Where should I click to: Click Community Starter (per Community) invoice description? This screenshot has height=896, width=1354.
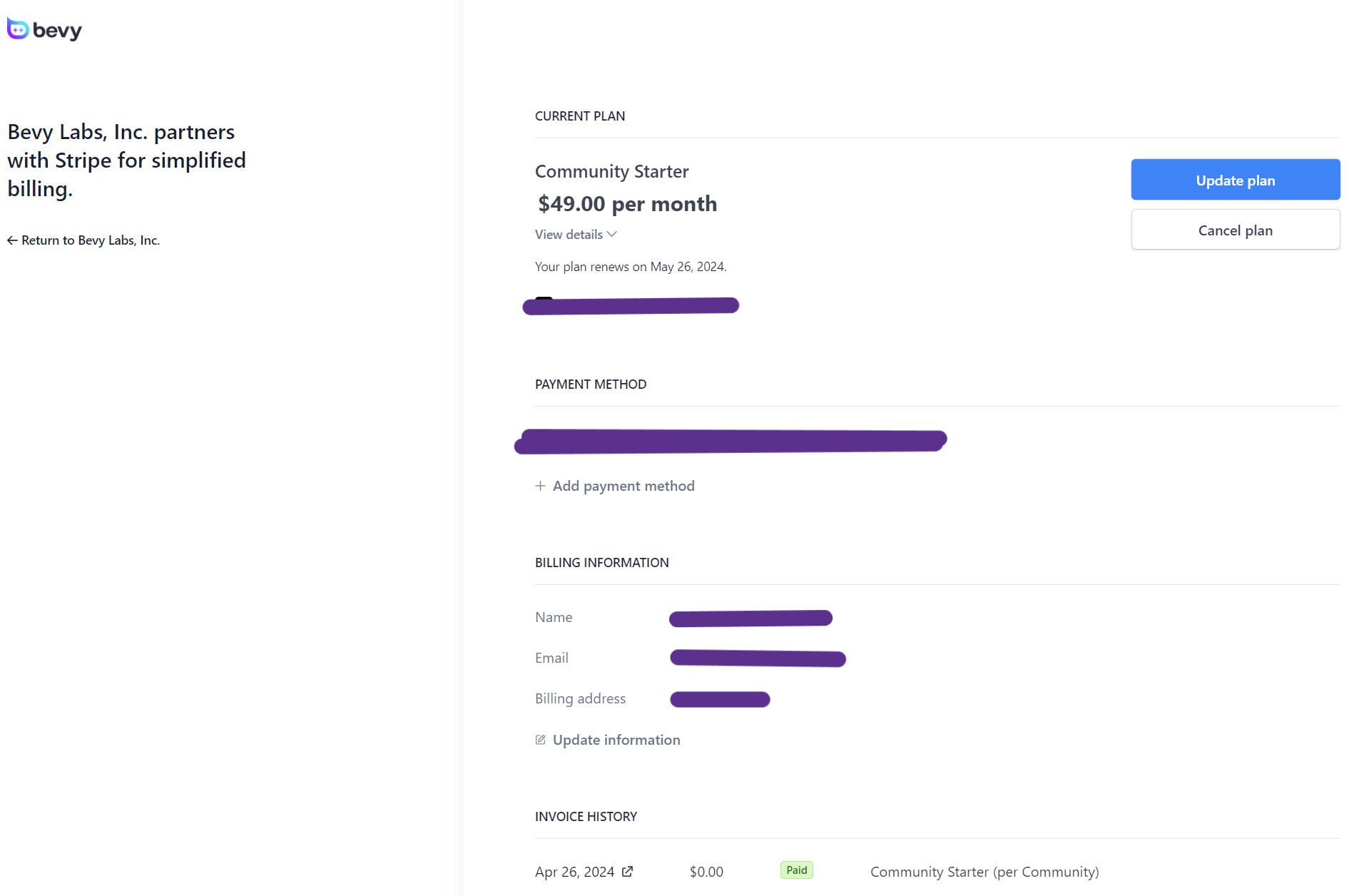[984, 872]
